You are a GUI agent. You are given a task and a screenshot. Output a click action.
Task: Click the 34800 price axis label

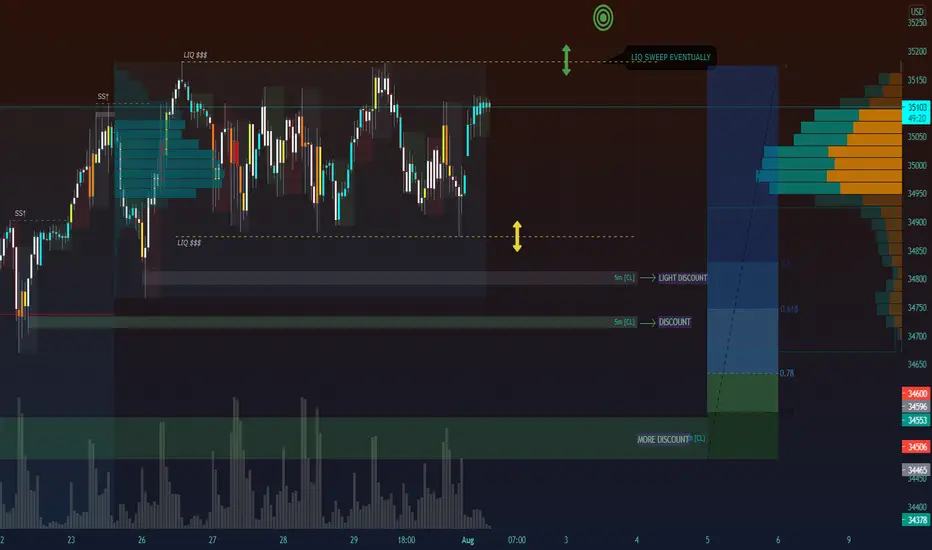tap(917, 279)
